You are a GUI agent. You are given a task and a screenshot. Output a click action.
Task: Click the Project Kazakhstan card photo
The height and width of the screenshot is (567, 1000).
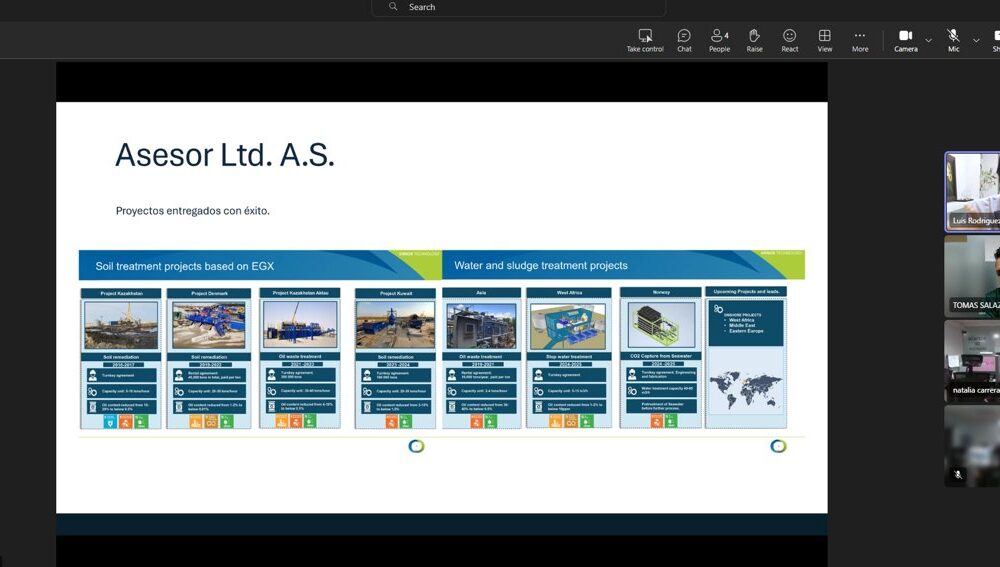121,325
